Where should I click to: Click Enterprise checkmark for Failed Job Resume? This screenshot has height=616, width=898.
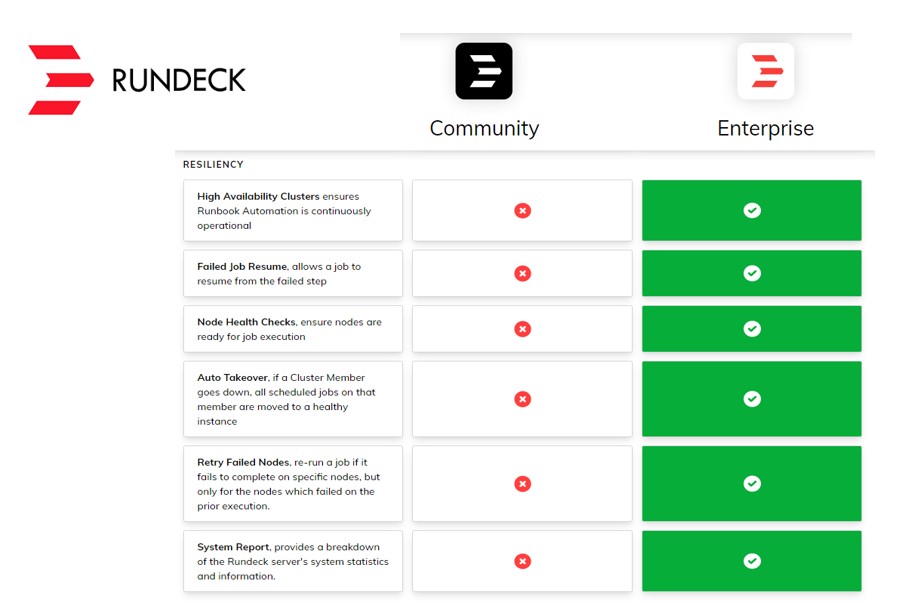click(x=752, y=273)
